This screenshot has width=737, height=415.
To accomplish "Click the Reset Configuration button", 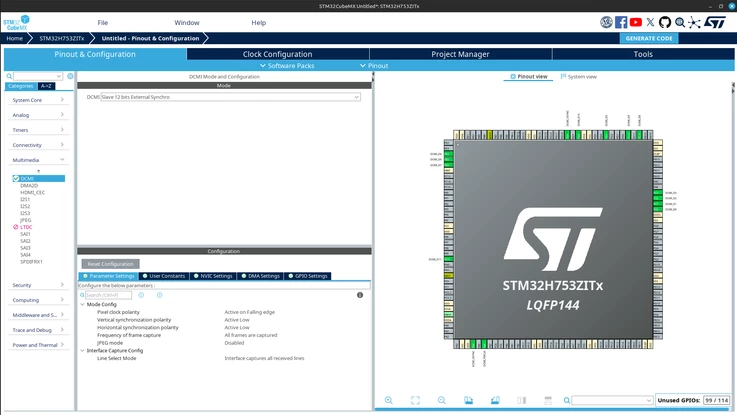I will pyautogui.click(x=110, y=264).
